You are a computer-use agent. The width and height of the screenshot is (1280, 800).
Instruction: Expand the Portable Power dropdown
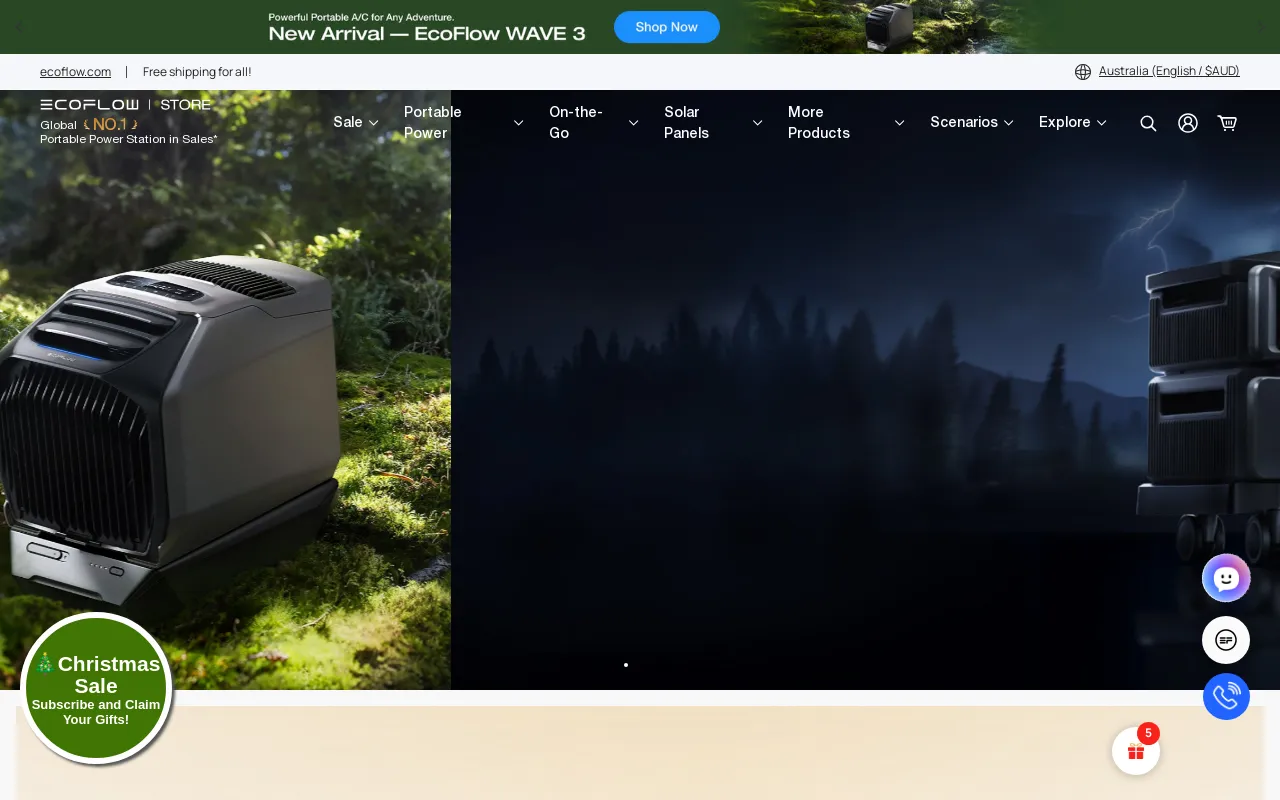click(463, 122)
